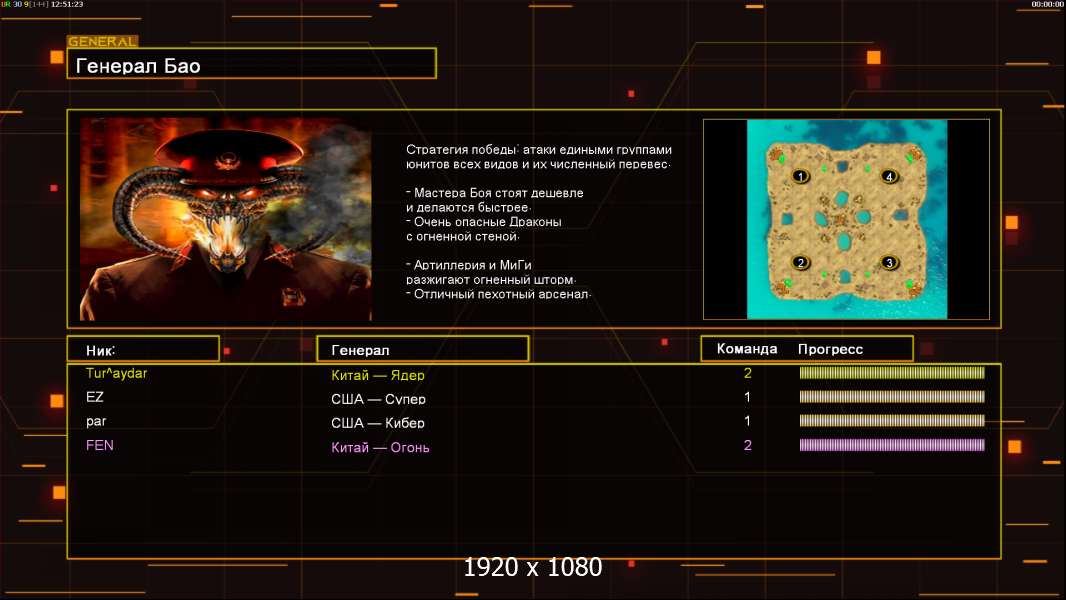Click start position 1 on the minimap
The height and width of the screenshot is (600, 1066).
[801, 177]
